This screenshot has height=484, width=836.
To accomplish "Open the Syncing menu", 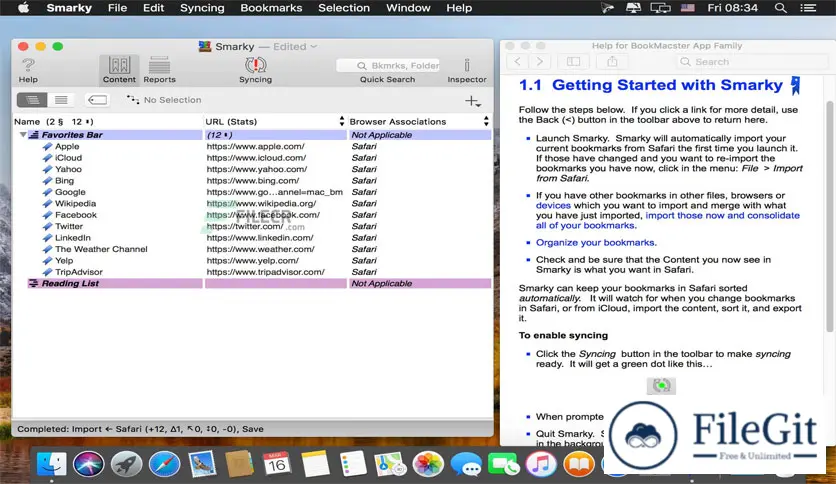I will tap(202, 8).
